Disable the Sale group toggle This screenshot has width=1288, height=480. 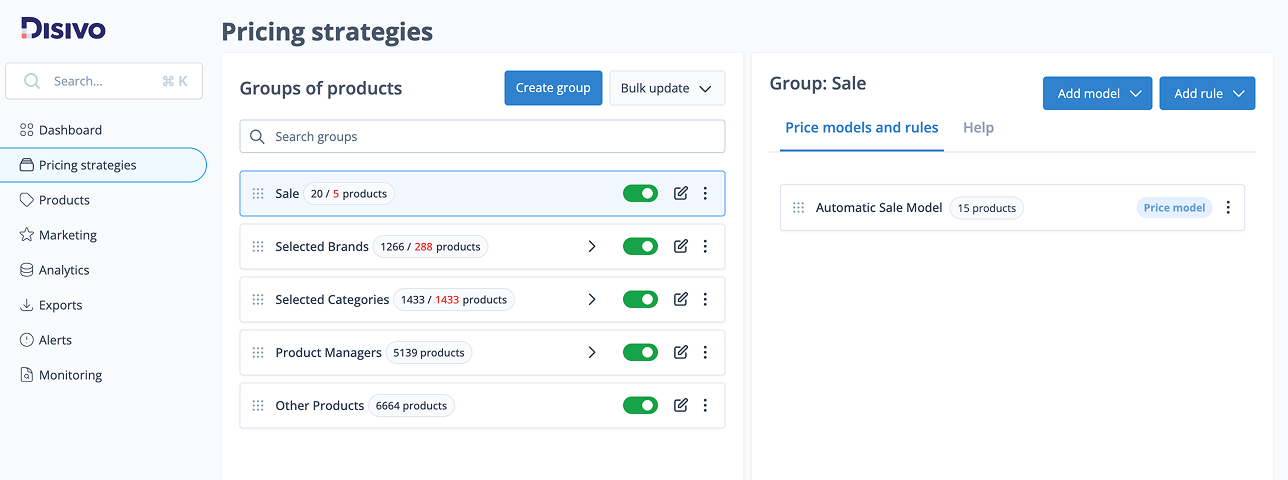(x=640, y=193)
